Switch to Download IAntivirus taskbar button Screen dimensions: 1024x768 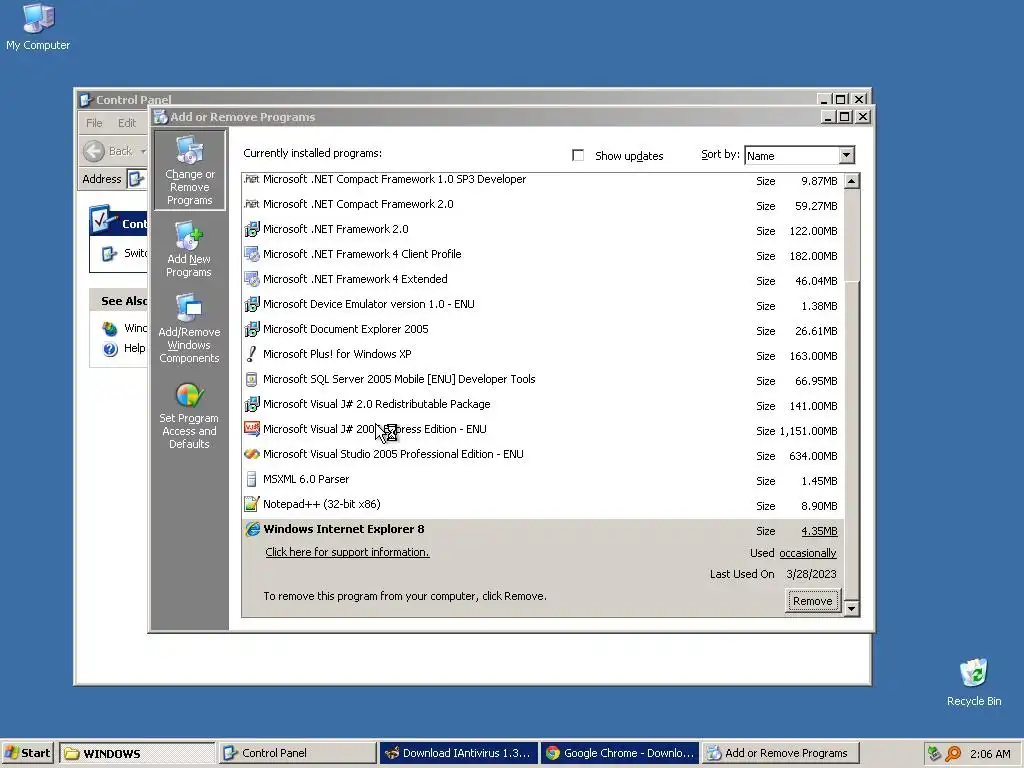(458, 753)
